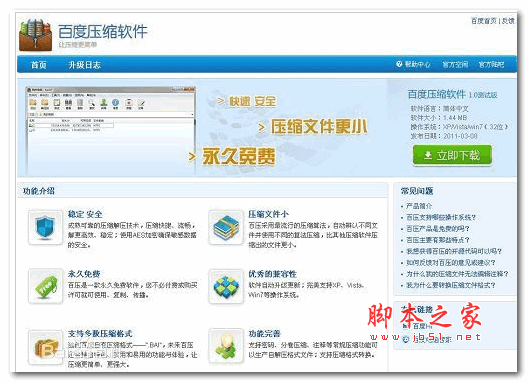This screenshot has height=383, width=528.
Task: Click the light bulb 功能完善 icon
Action: click(x=226, y=347)
